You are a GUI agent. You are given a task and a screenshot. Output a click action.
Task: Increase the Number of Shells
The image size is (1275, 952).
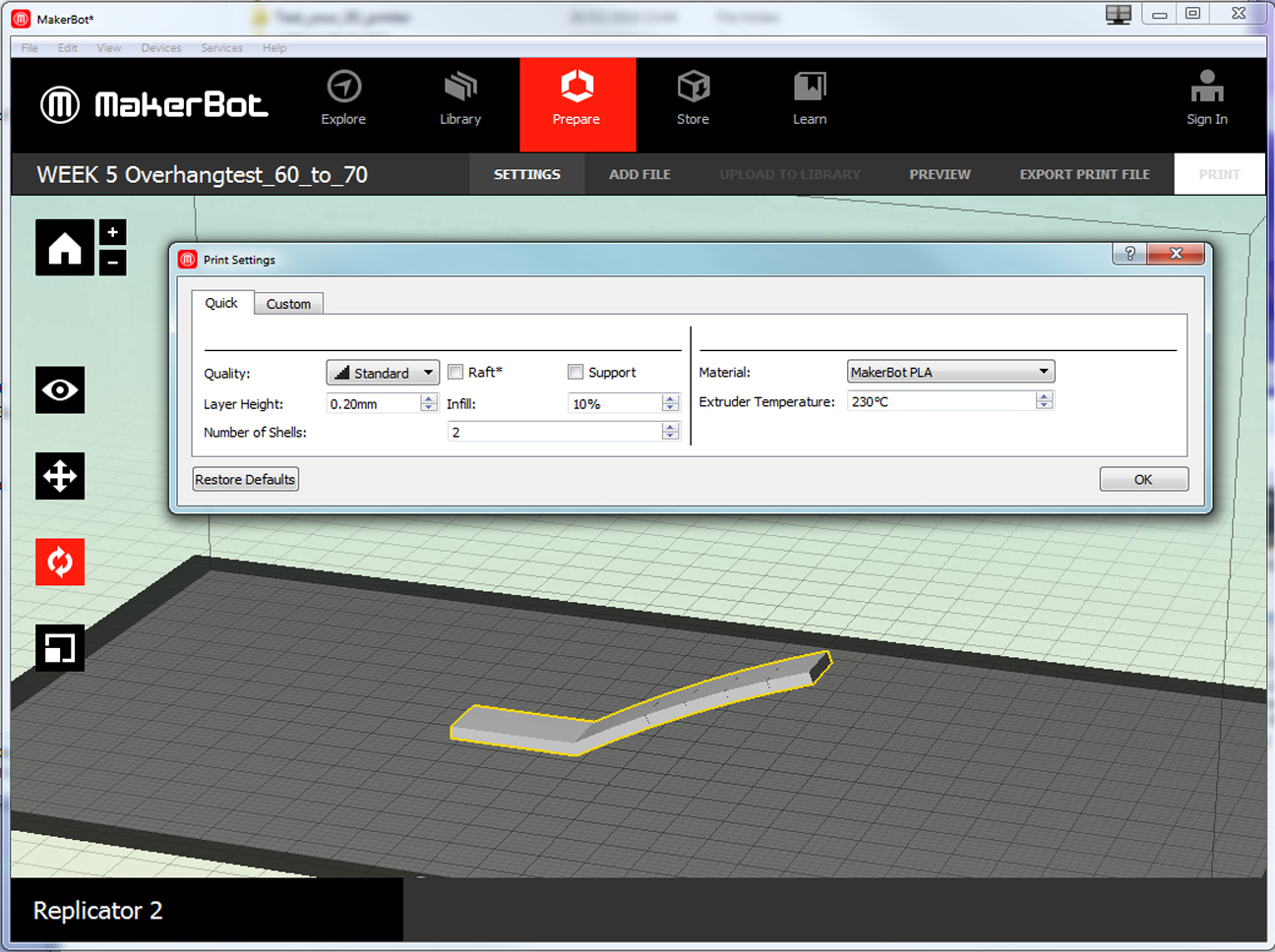[671, 427]
